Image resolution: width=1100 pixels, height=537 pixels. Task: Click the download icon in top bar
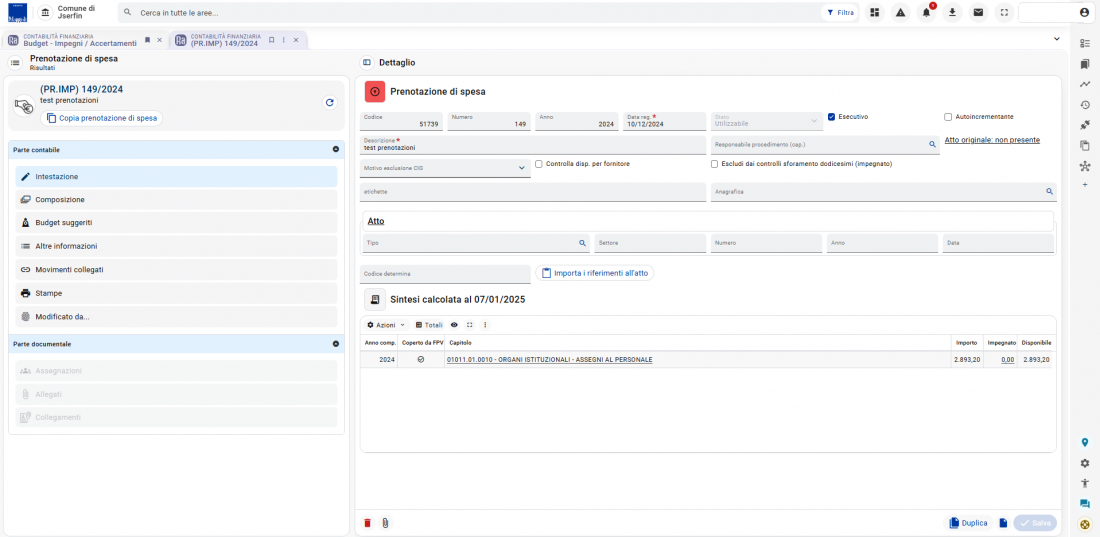(x=952, y=13)
